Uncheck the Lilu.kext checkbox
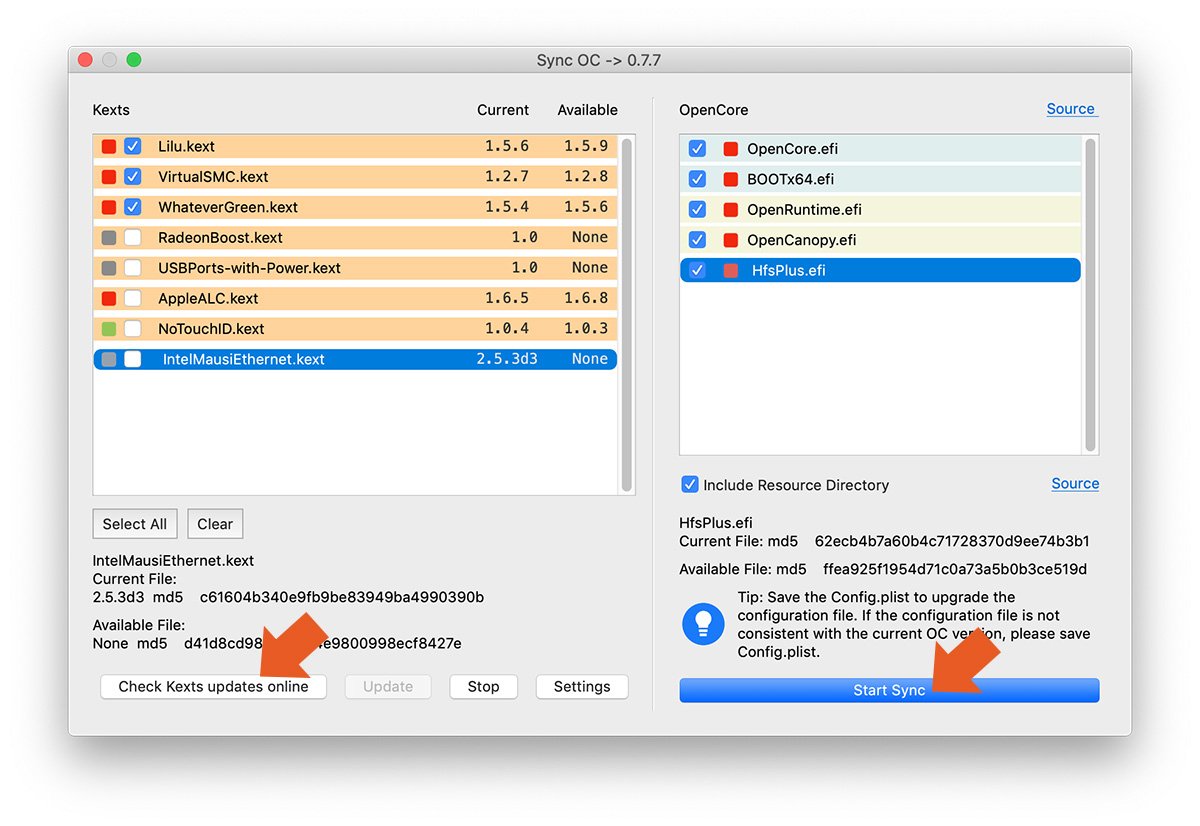 (x=133, y=146)
